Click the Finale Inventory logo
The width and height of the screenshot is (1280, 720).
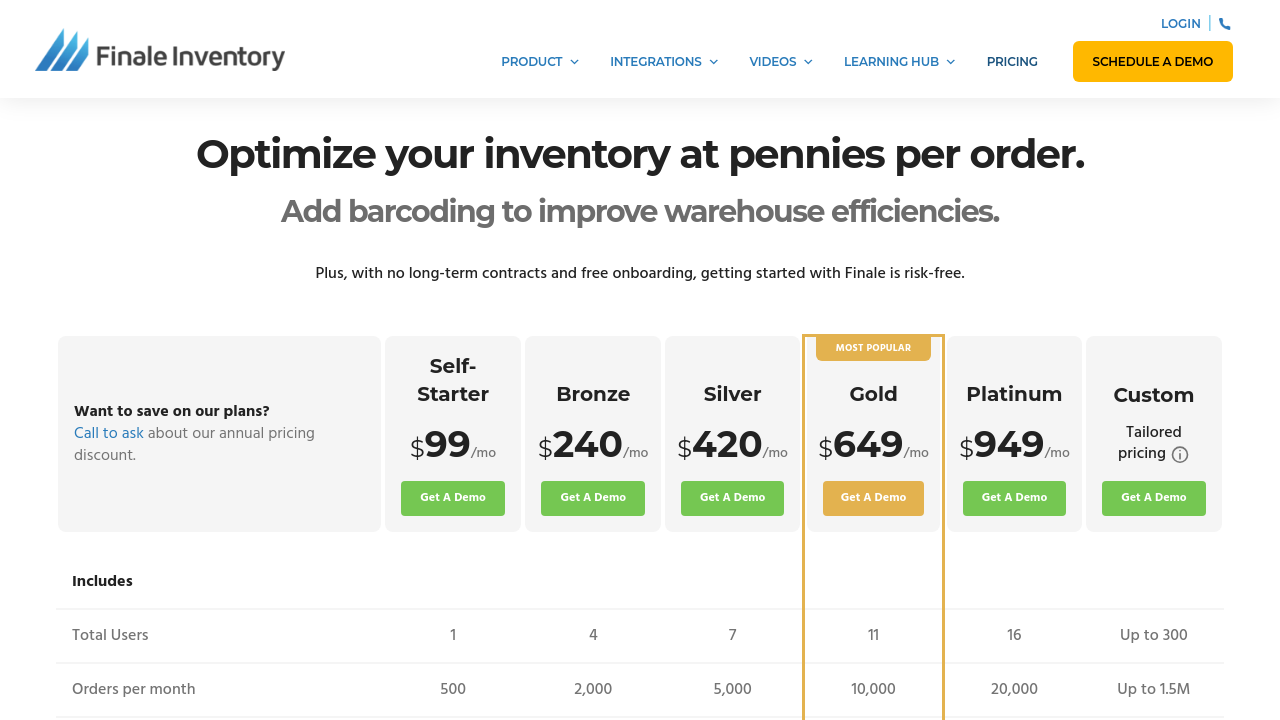coord(160,51)
